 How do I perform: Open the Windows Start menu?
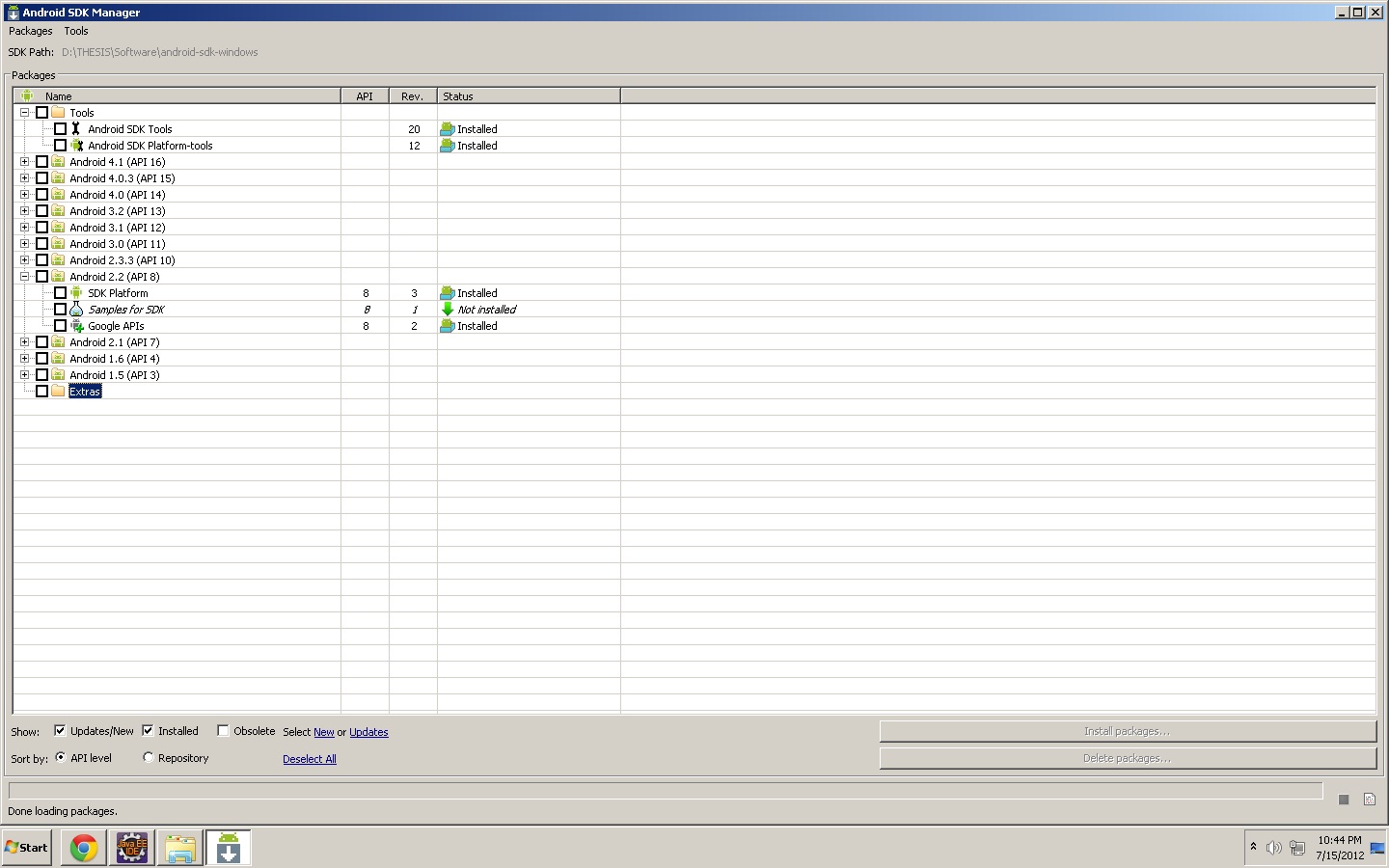pos(26,848)
